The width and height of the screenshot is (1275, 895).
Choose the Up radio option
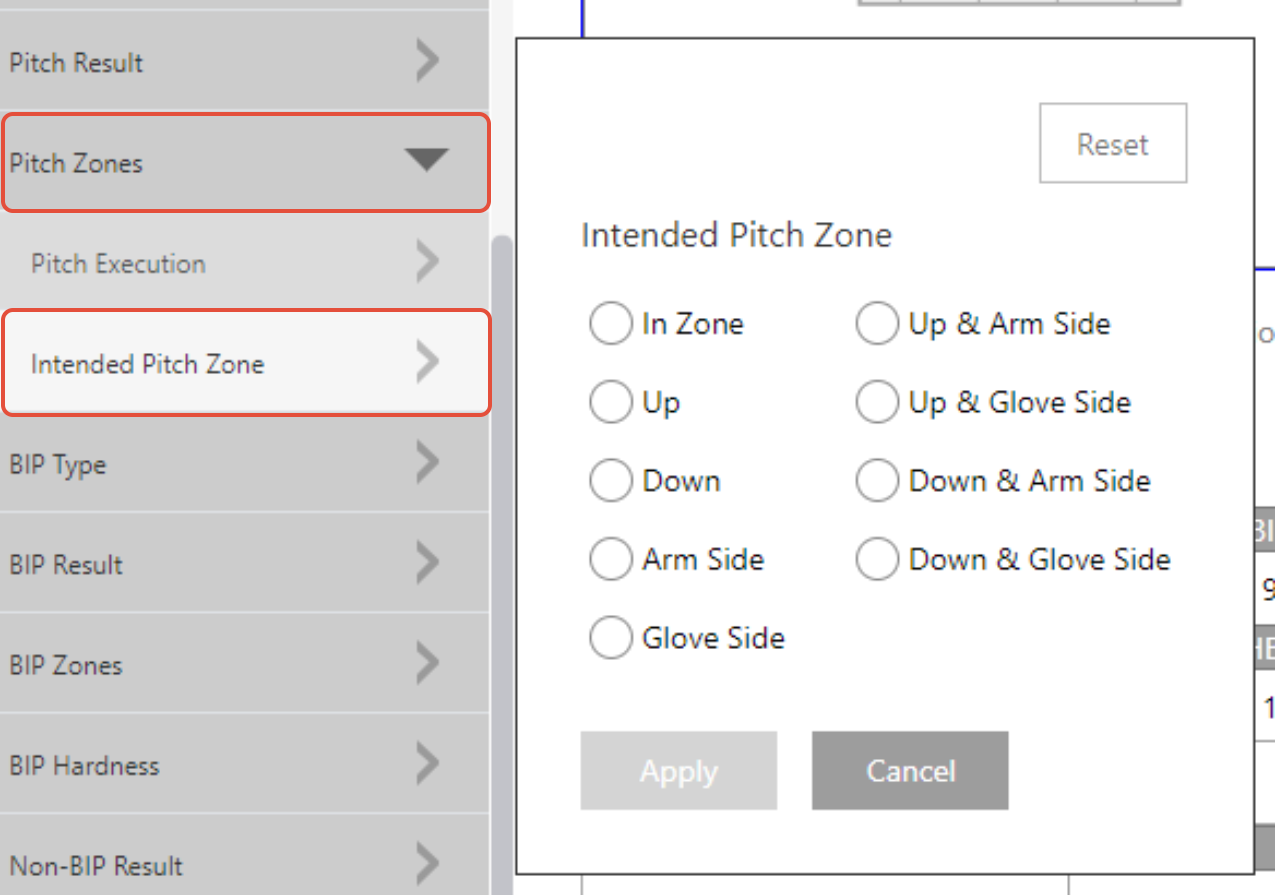pyautogui.click(x=610, y=403)
